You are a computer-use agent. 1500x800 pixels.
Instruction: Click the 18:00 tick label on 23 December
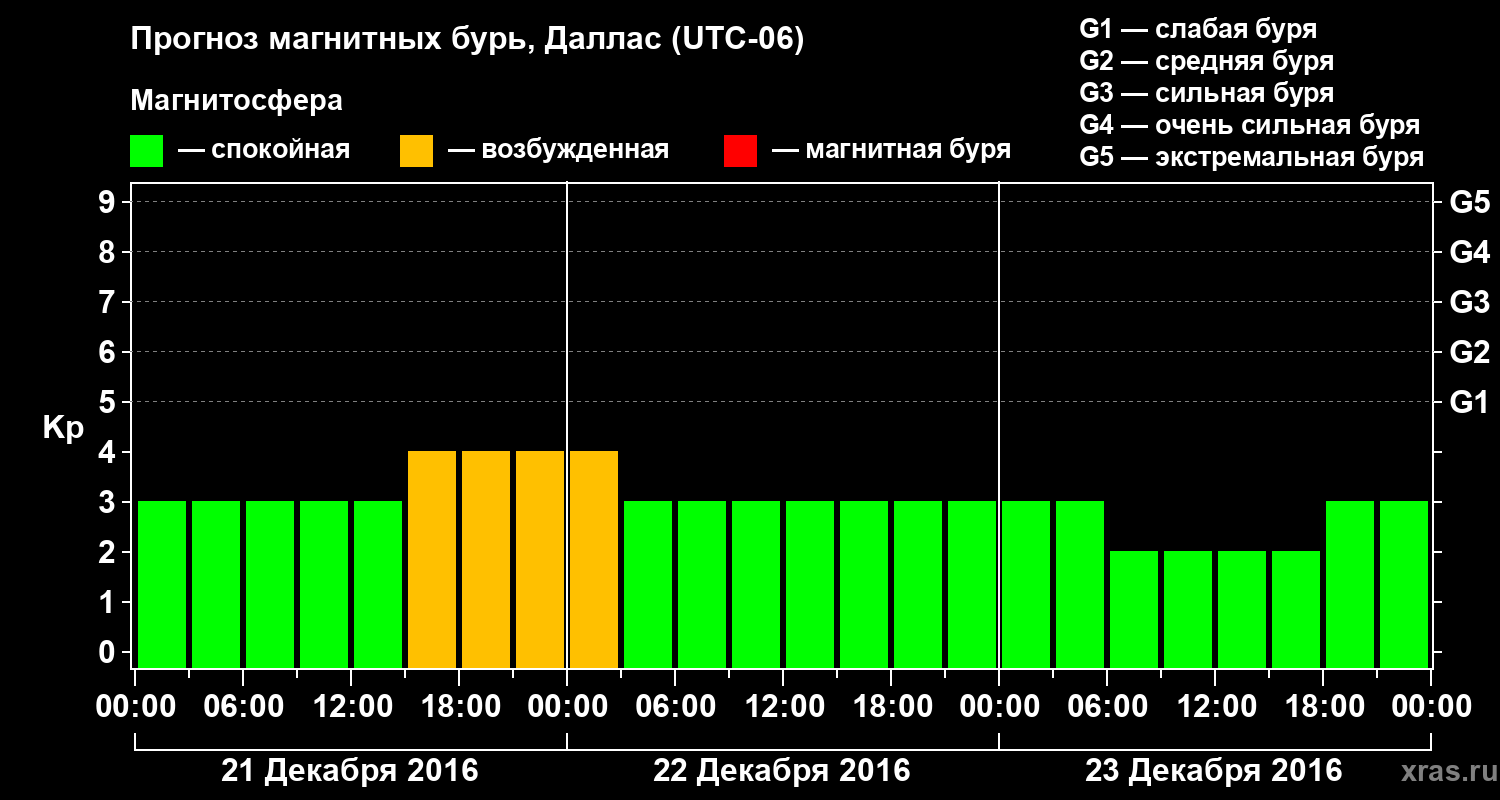click(1322, 707)
